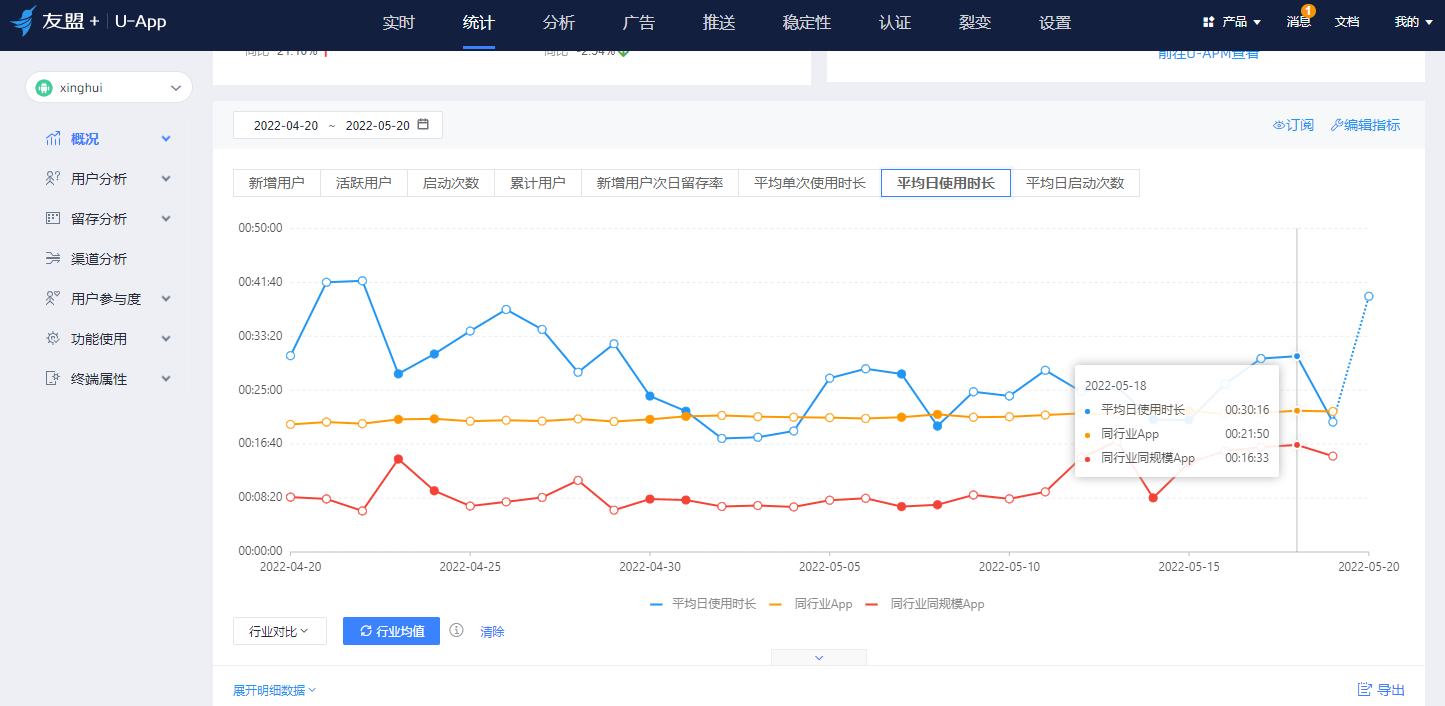Viewport: 1445px width, 706px height.
Task: Click the 清除 link to clear comparison
Action: (492, 631)
